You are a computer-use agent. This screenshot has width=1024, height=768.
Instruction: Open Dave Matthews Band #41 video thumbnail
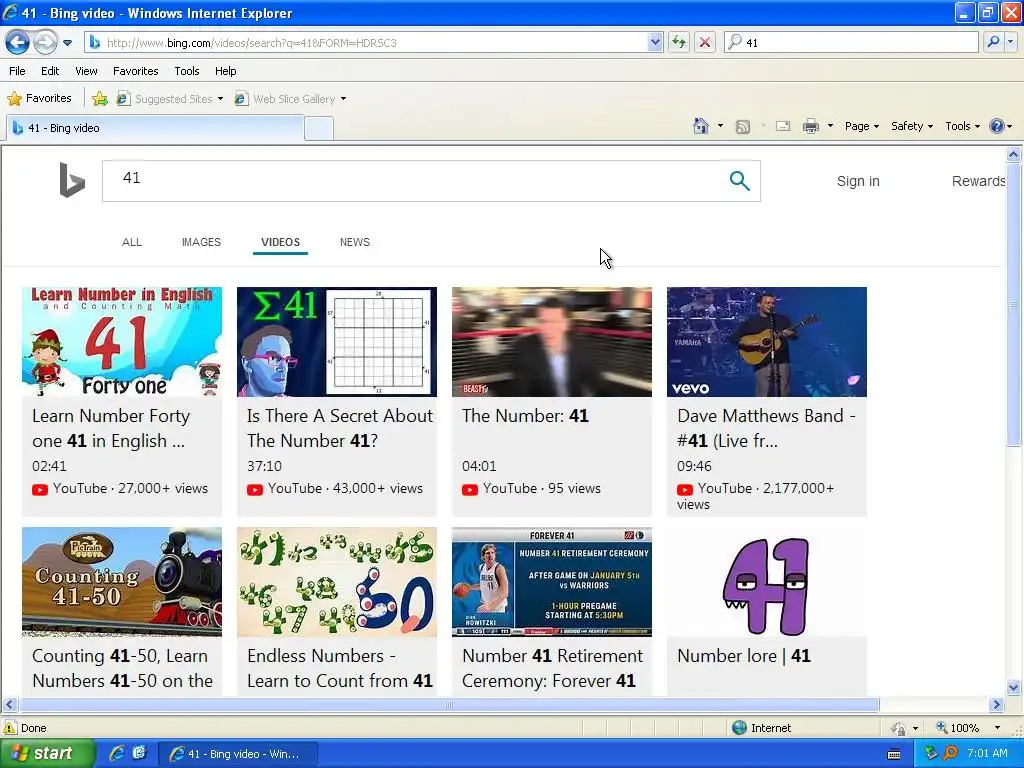point(767,342)
